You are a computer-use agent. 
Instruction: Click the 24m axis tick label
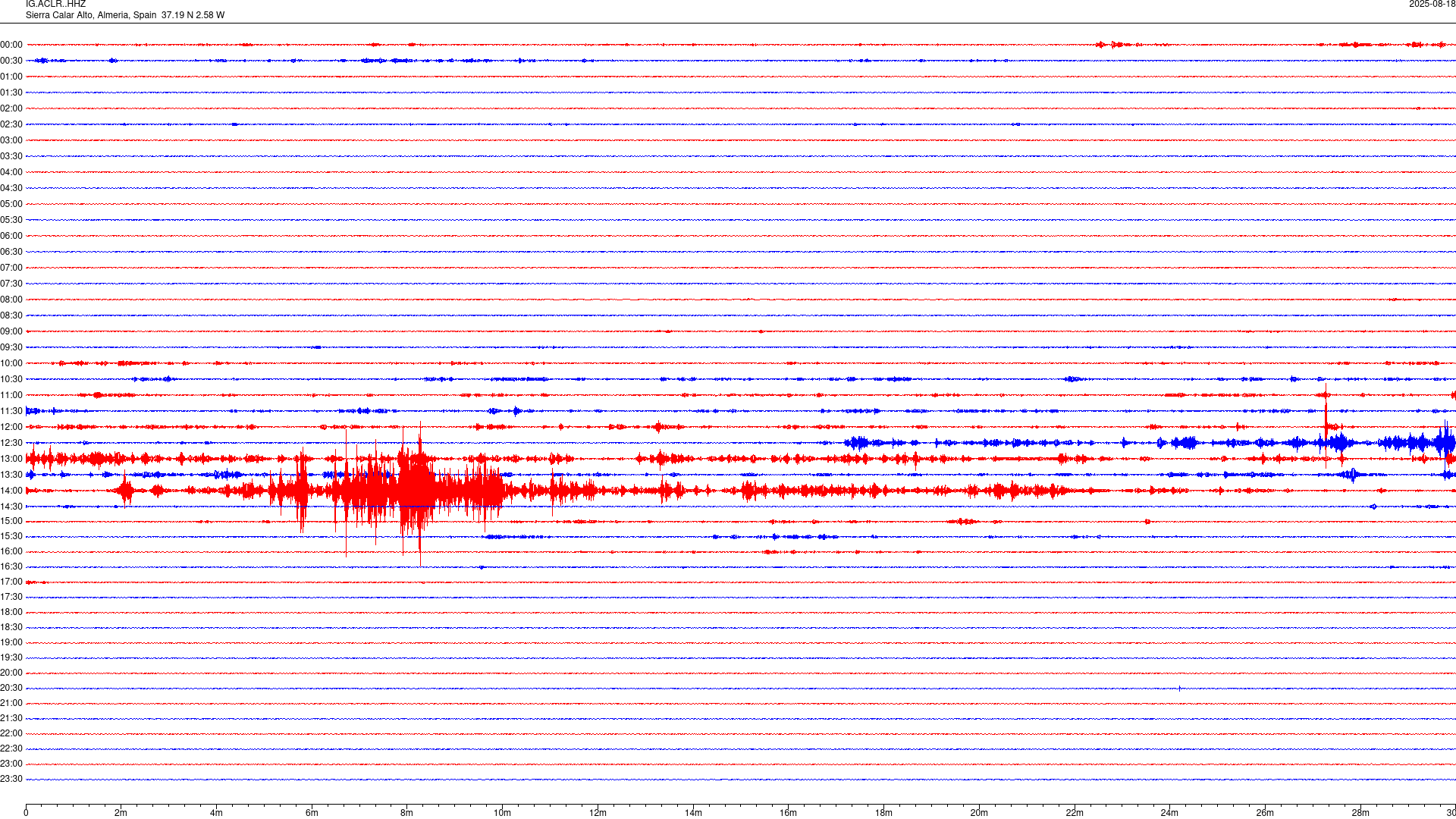[x=1169, y=813]
